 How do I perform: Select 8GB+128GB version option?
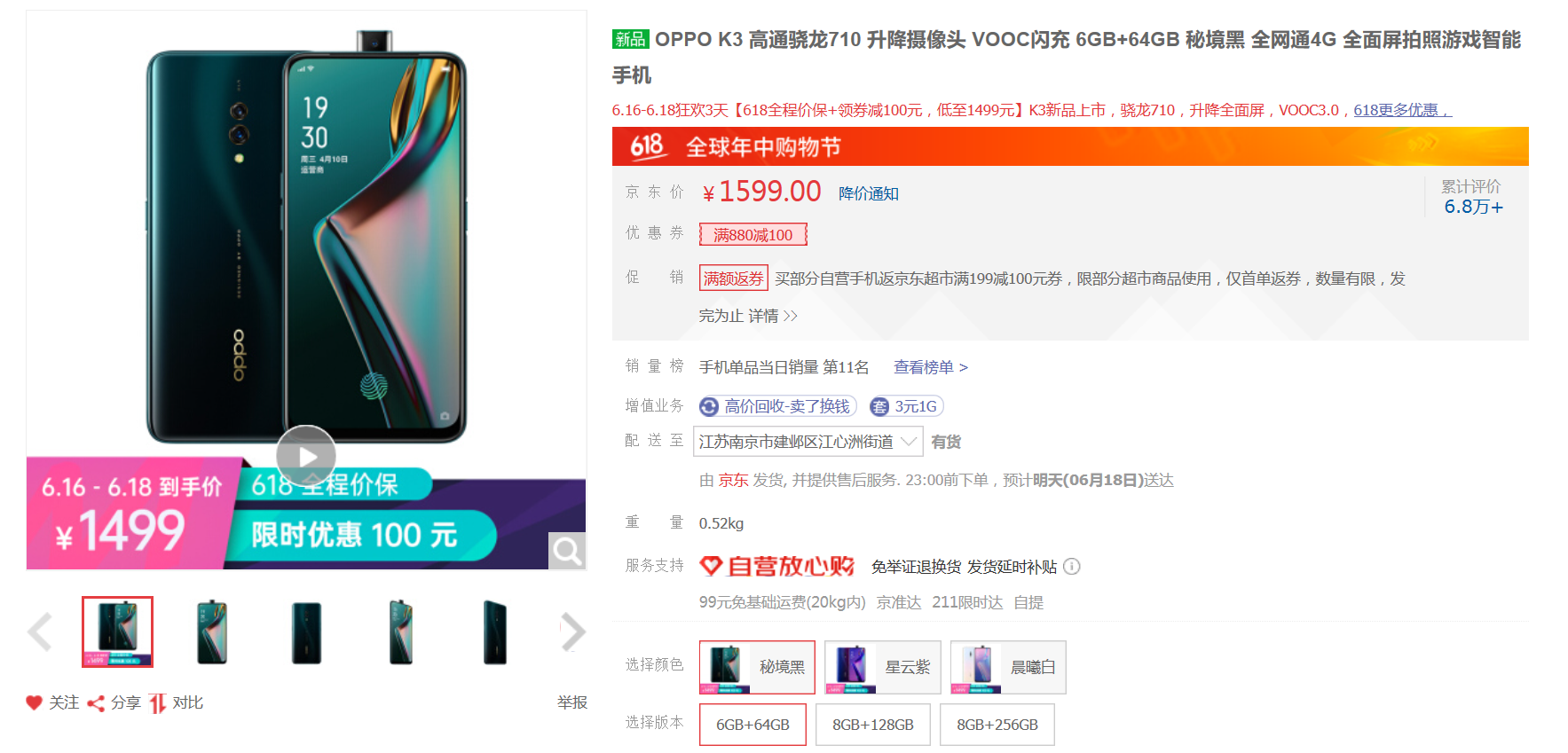[873, 725]
